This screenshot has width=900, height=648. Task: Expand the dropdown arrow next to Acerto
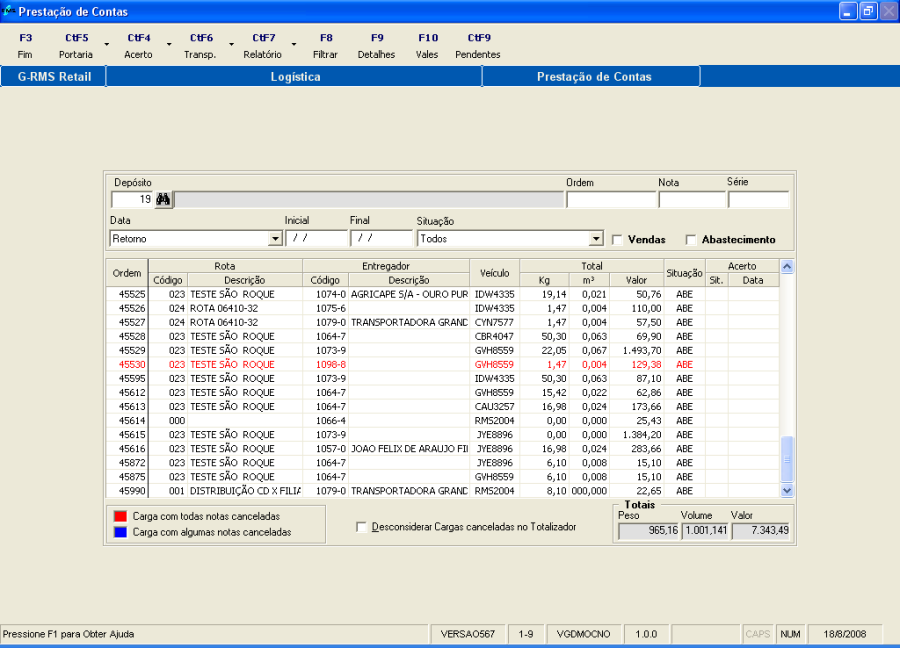[169, 46]
